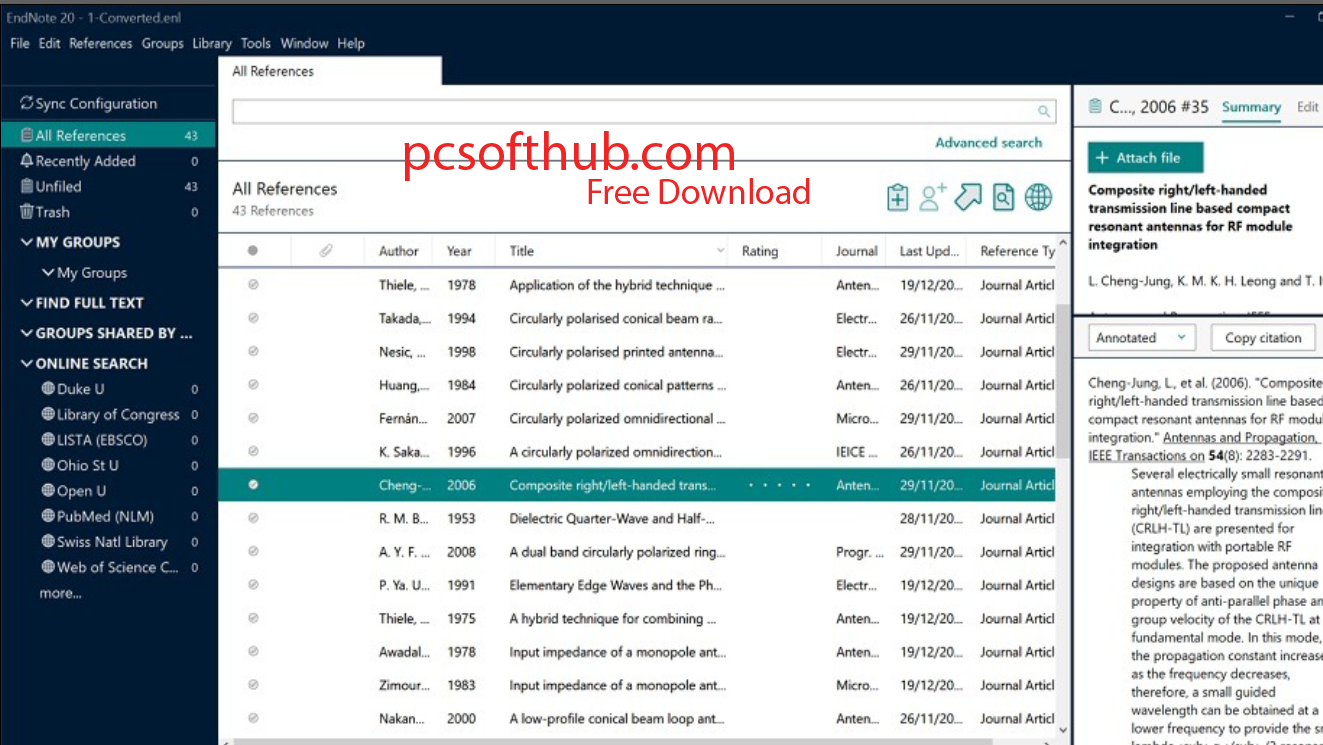Screen dimensions: 1323x745
Task: Set rating dots on Cheng 2006 row
Action: tap(780, 485)
